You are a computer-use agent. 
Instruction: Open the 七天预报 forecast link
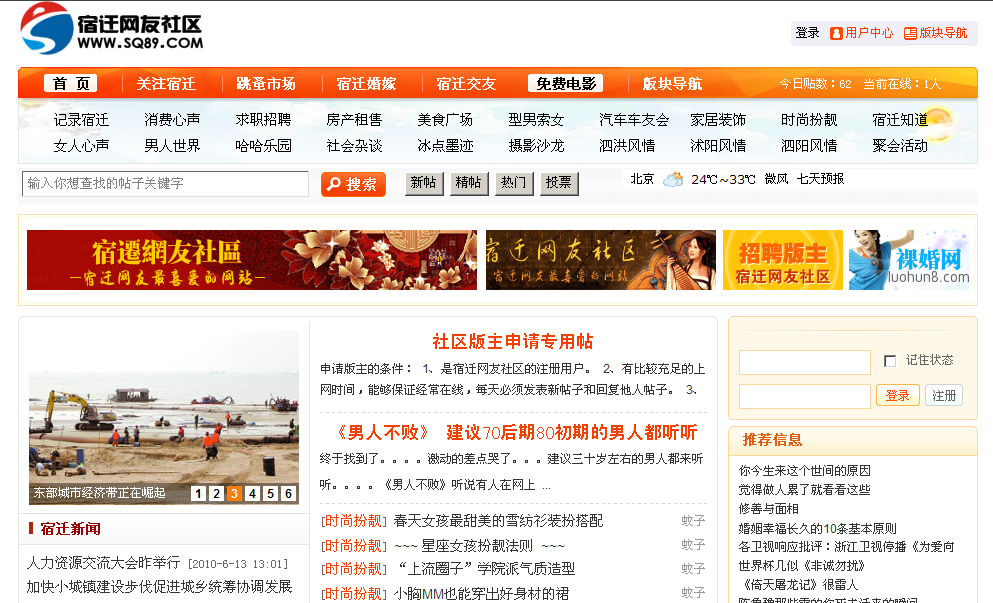point(820,179)
